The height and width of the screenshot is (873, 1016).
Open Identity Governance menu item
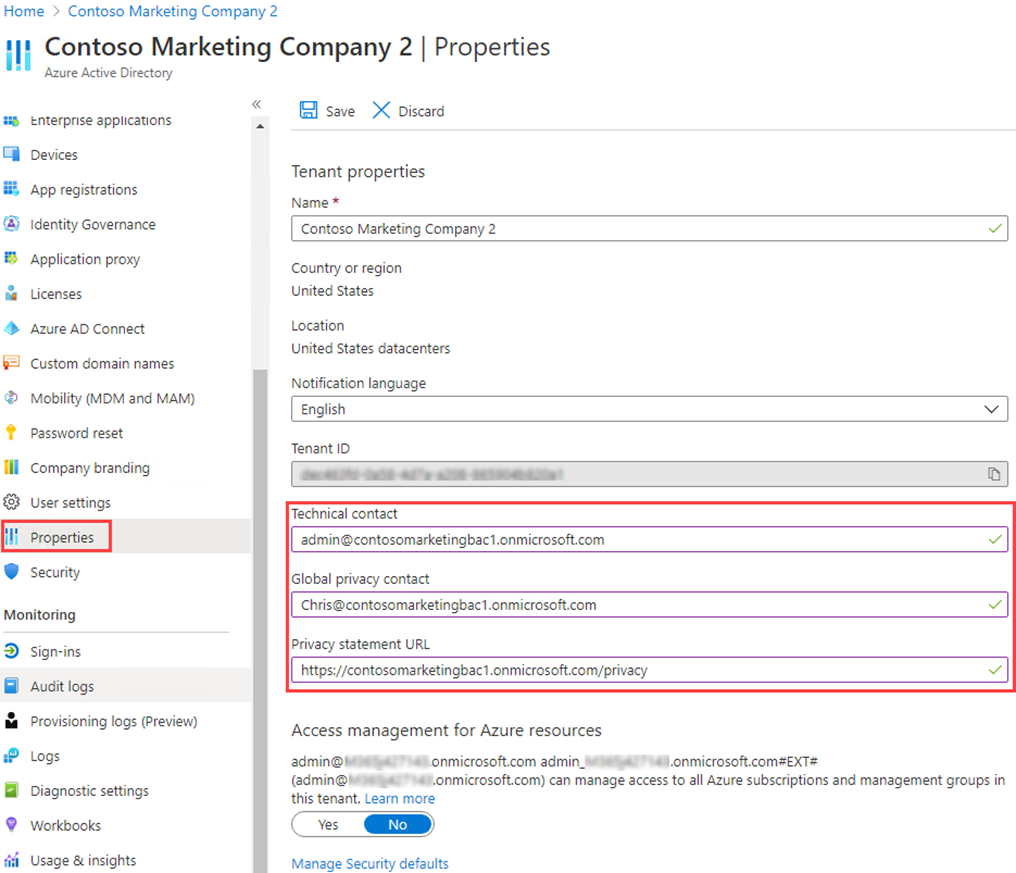pyautogui.click(x=93, y=224)
